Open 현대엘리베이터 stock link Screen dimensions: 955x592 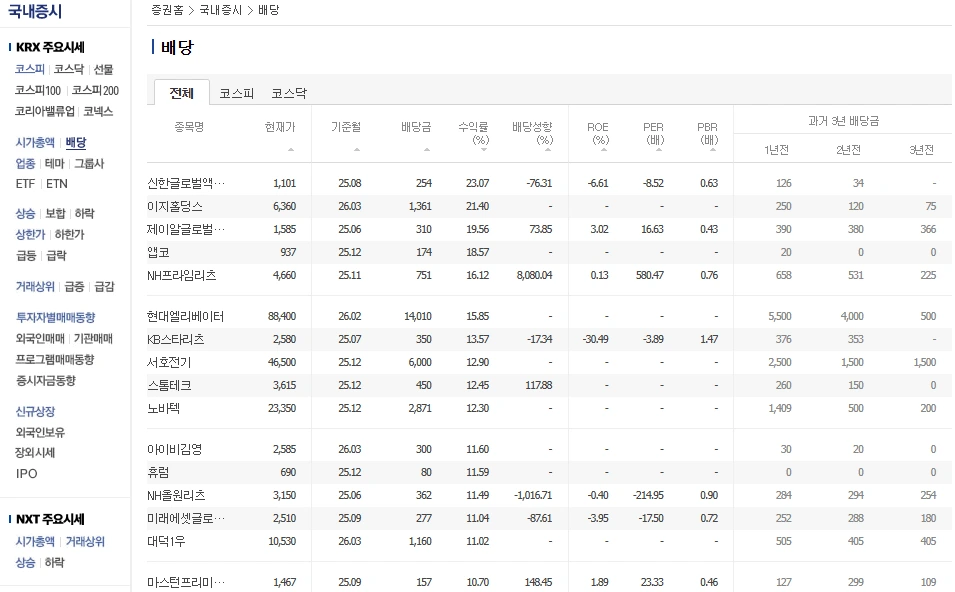[185, 317]
